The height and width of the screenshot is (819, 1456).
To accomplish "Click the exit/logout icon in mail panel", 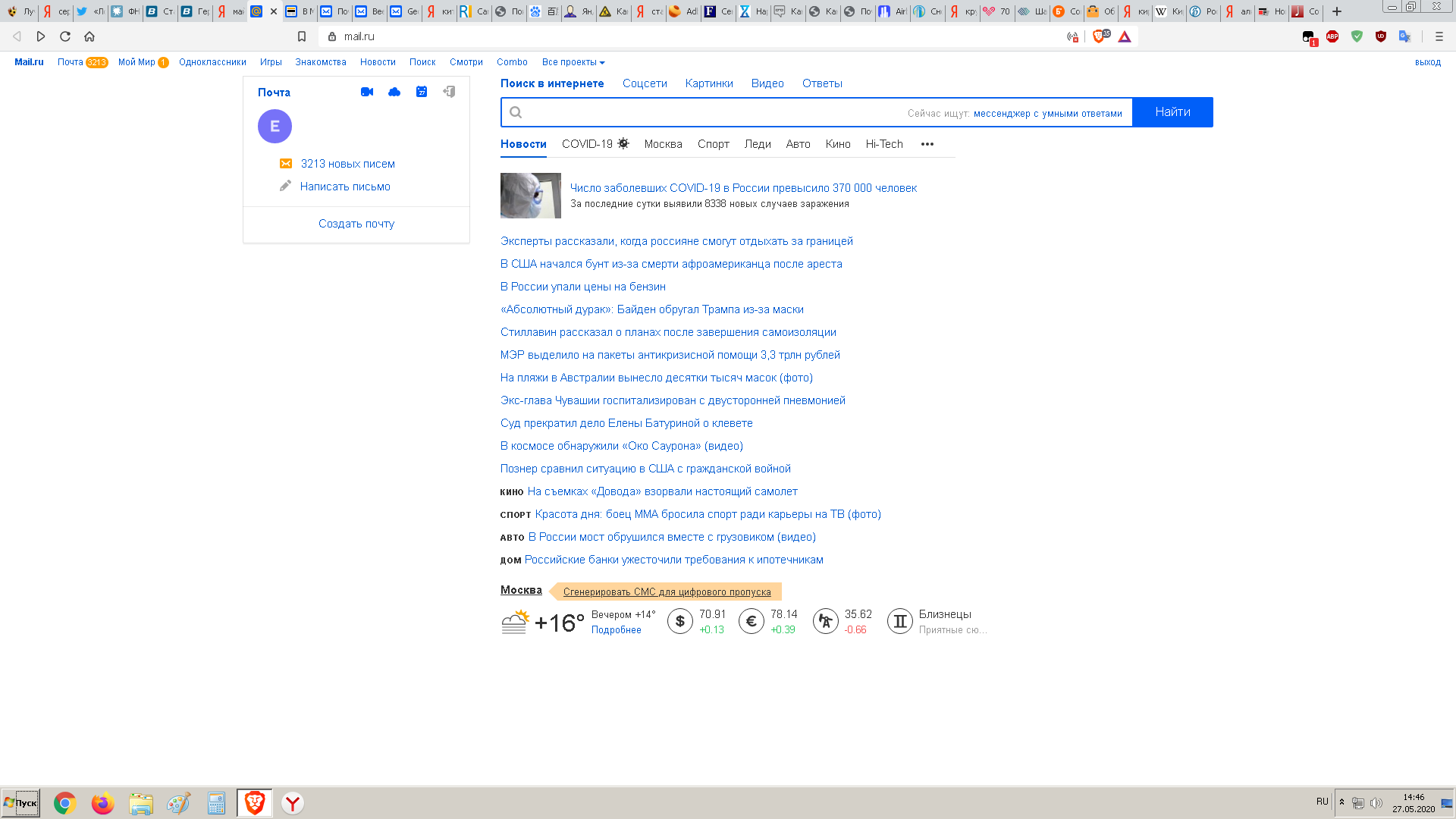I will [x=449, y=91].
